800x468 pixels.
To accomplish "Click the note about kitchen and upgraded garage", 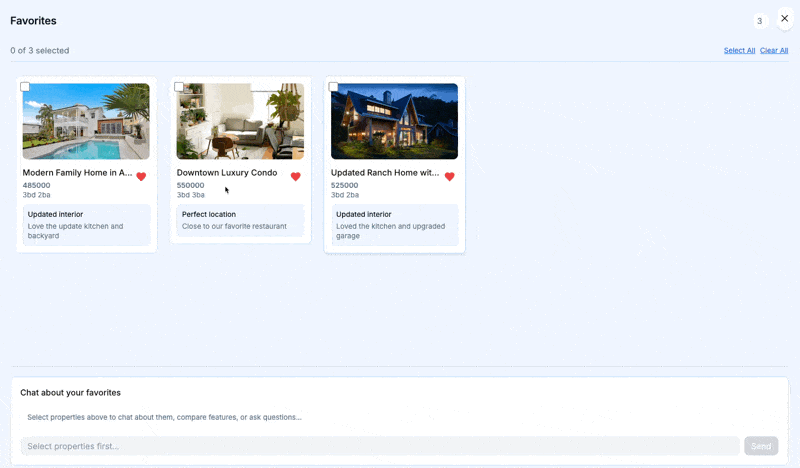I will click(x=394, y=225).
